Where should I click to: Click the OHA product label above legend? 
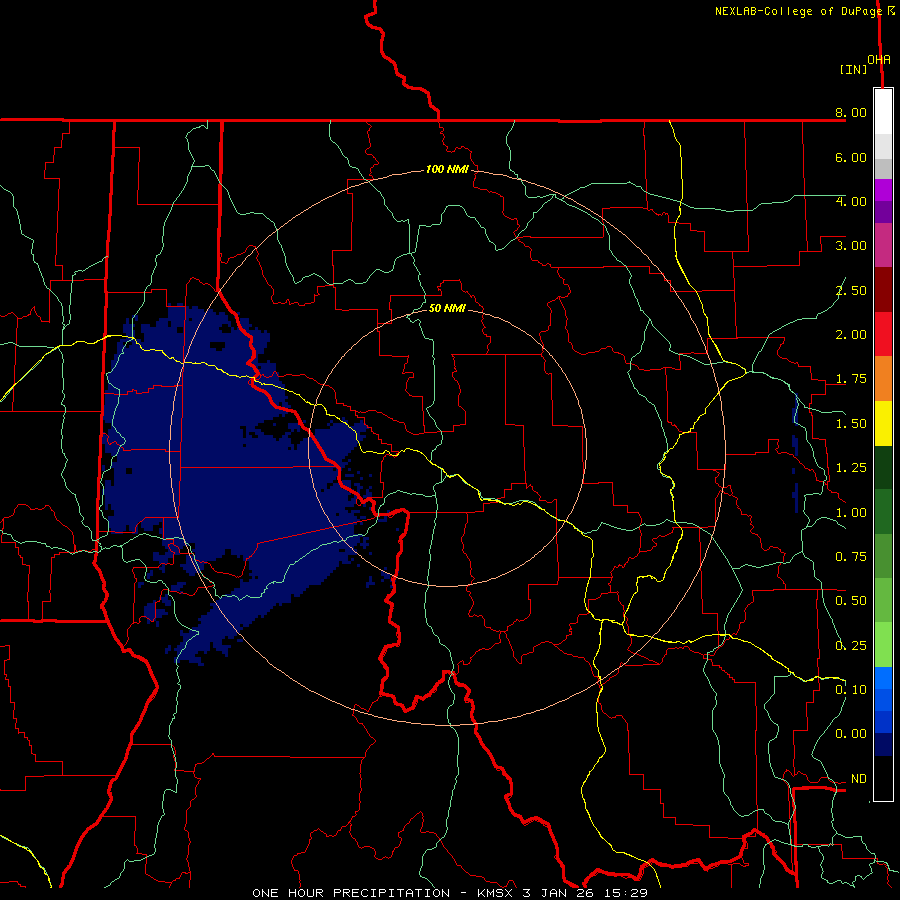878,60
